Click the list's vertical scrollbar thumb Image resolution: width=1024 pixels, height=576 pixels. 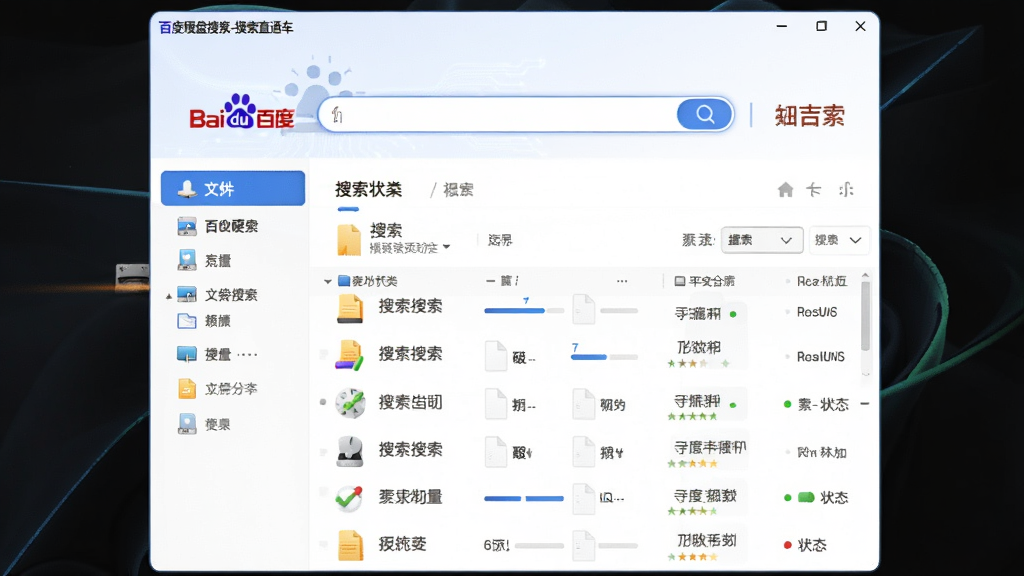[x=865, y=315]
